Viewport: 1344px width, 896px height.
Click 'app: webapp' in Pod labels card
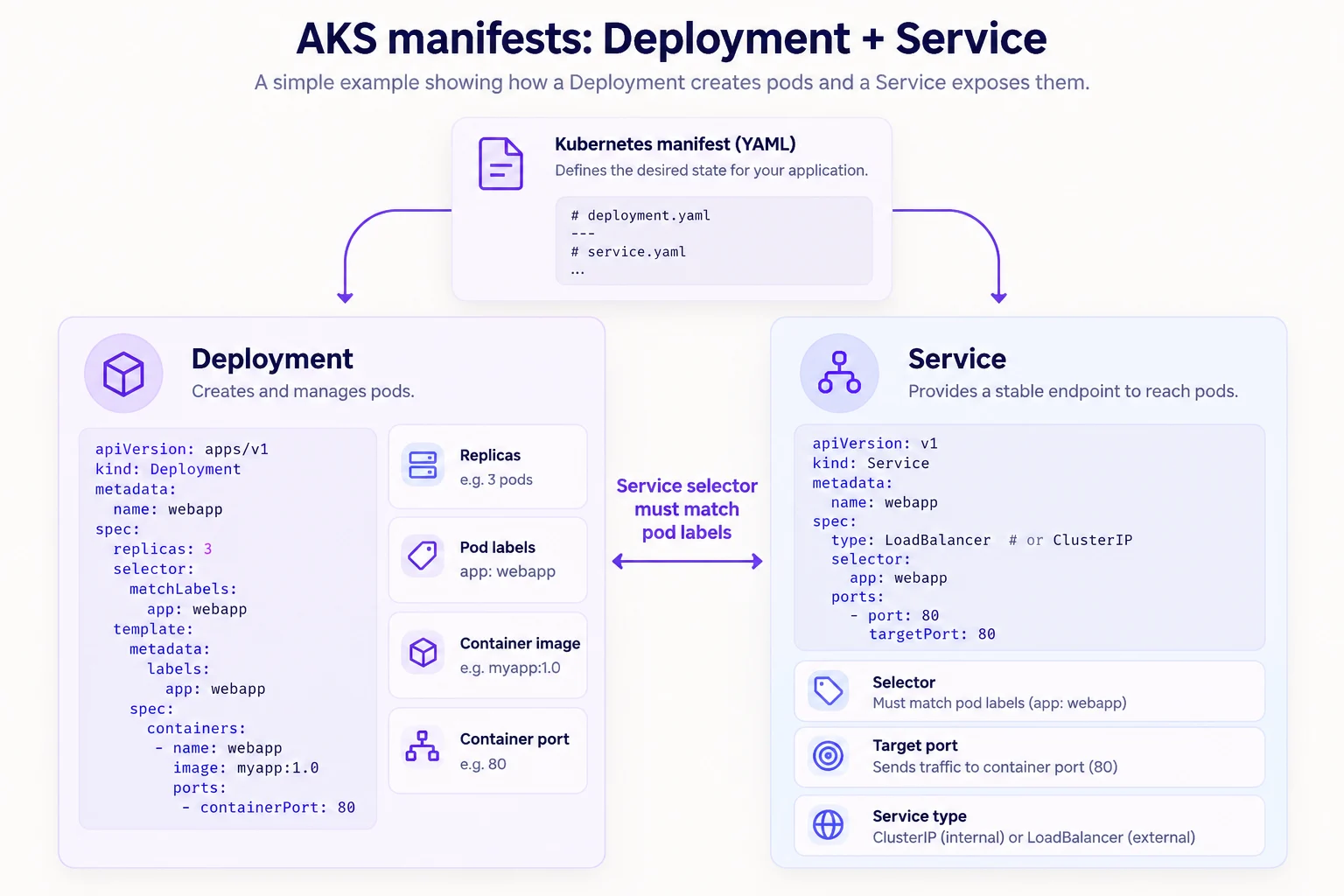pos(507,571)
